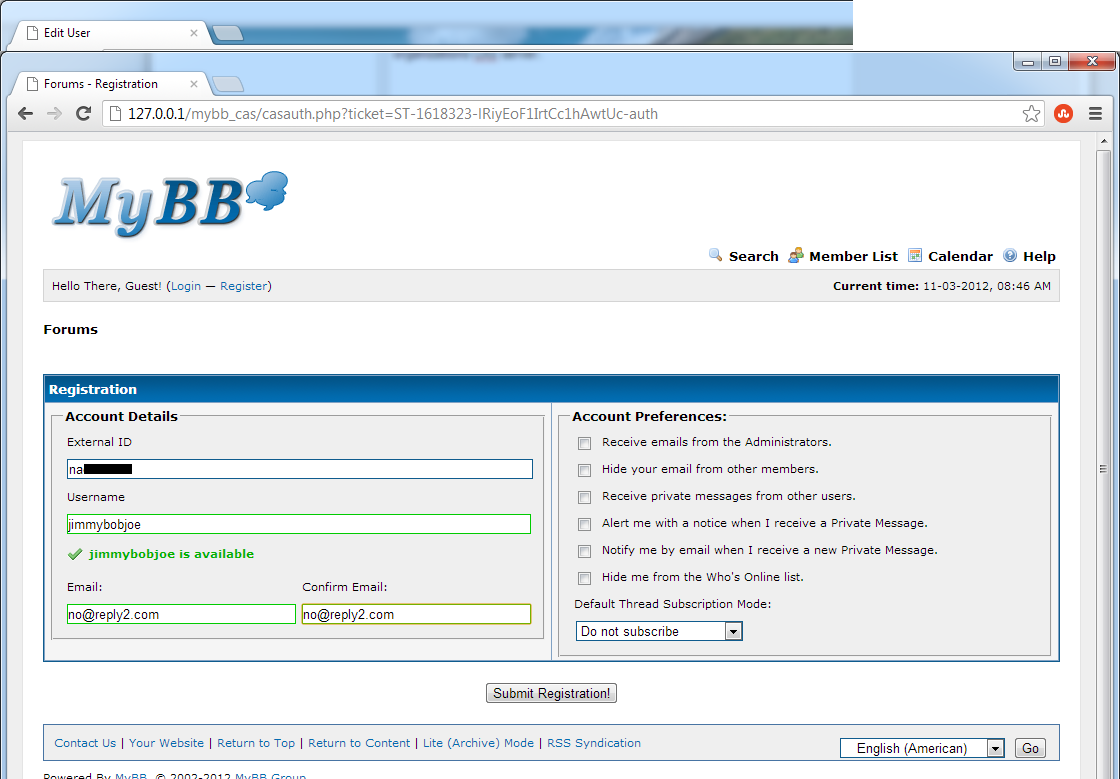1120x779 pixels.
Task: Click 'jimmybobjoe is available' message
Action: 171,554
